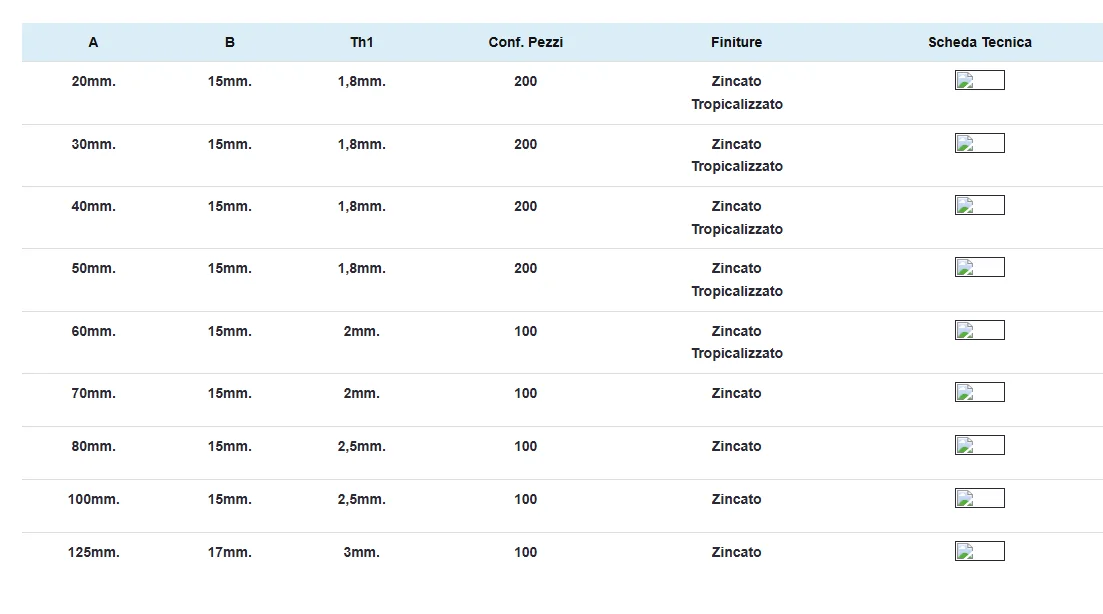Viewport: 1103px width, 614px height.
Task: Click the 17mm. value in column B
Action: tap(230, 552)
